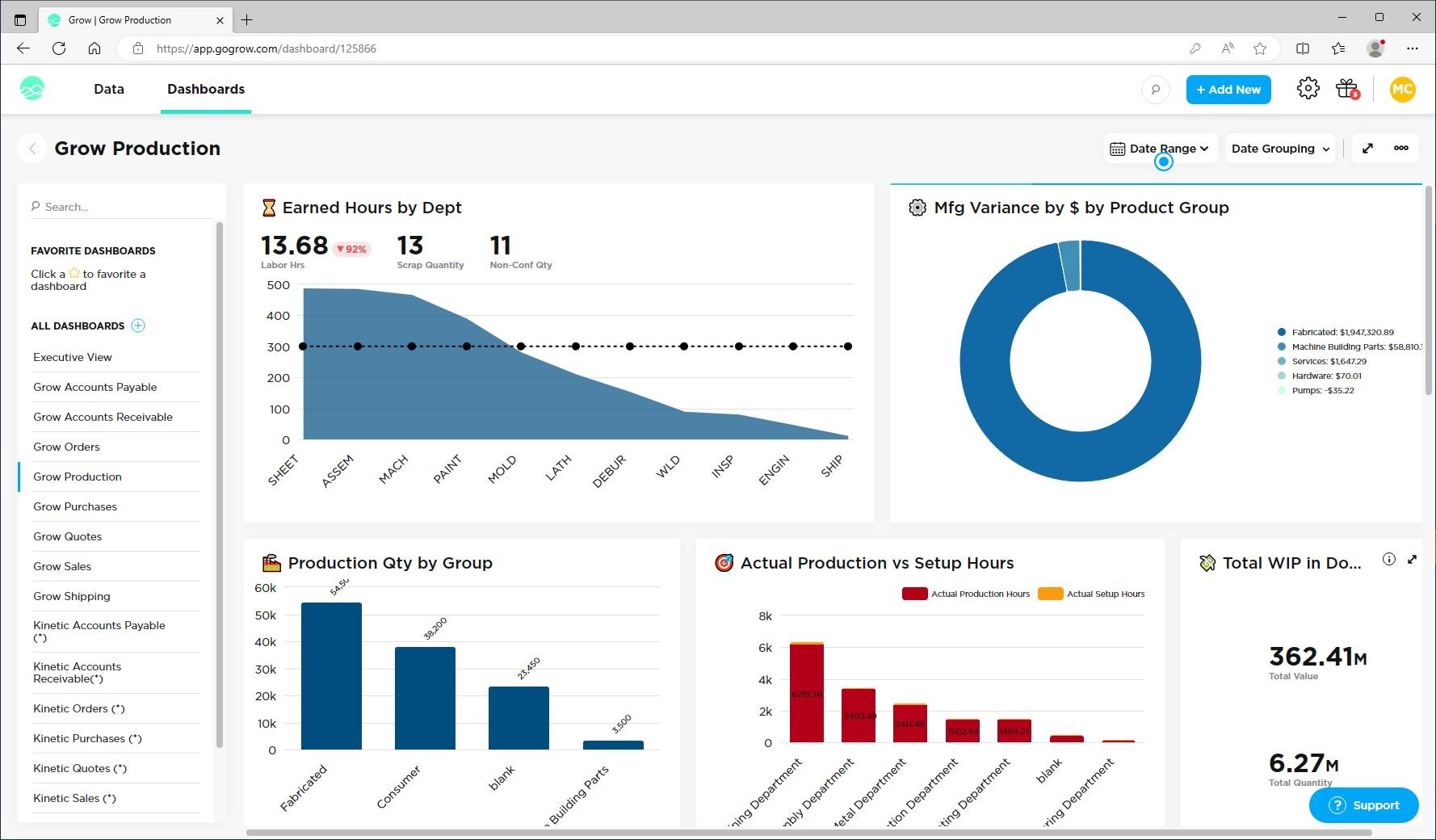Toggle Fabricated legend entry in donut chart

[1342, 332]
